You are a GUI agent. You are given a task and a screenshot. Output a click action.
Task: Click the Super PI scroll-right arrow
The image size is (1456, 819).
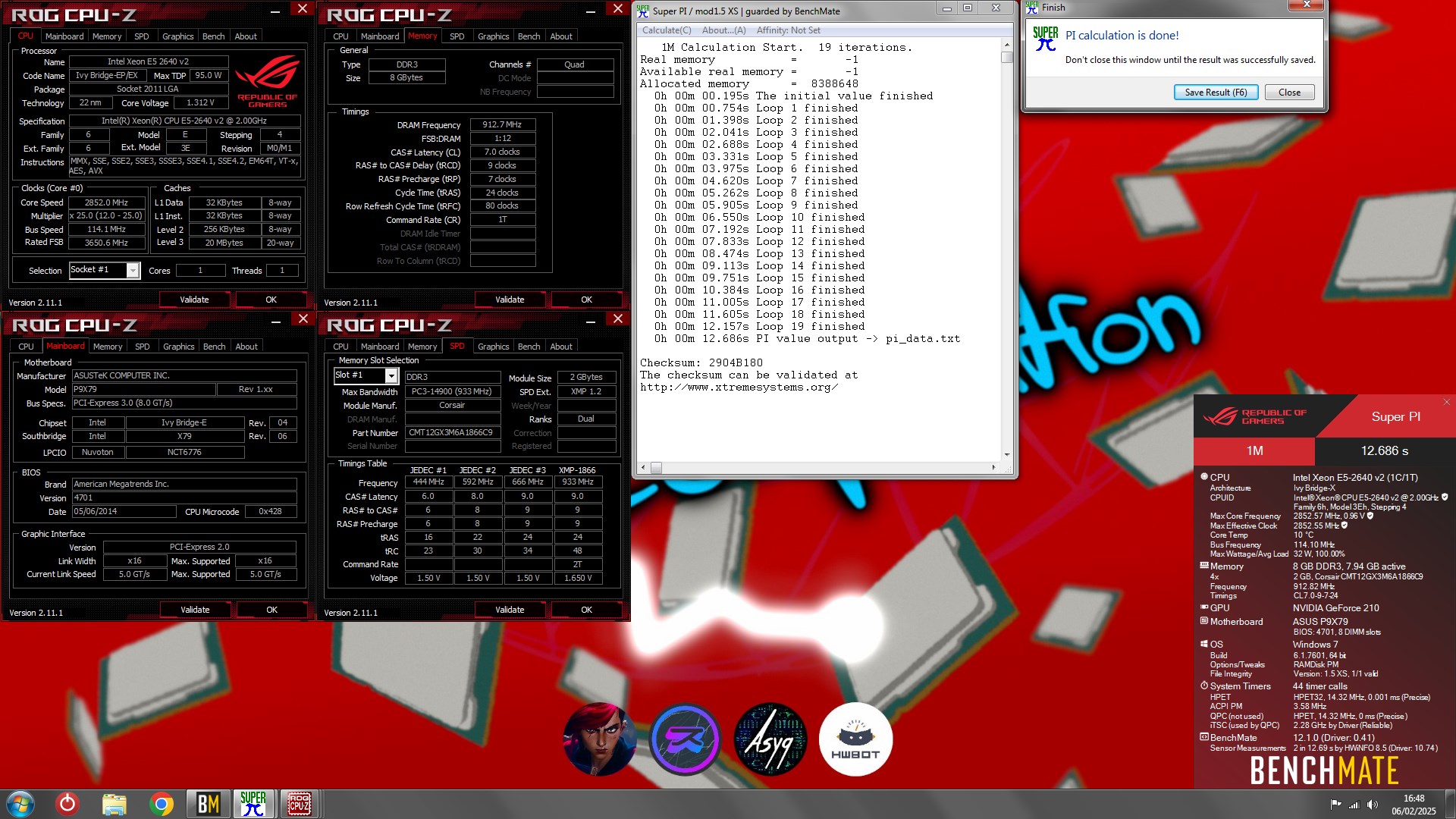tap(994, 468)
